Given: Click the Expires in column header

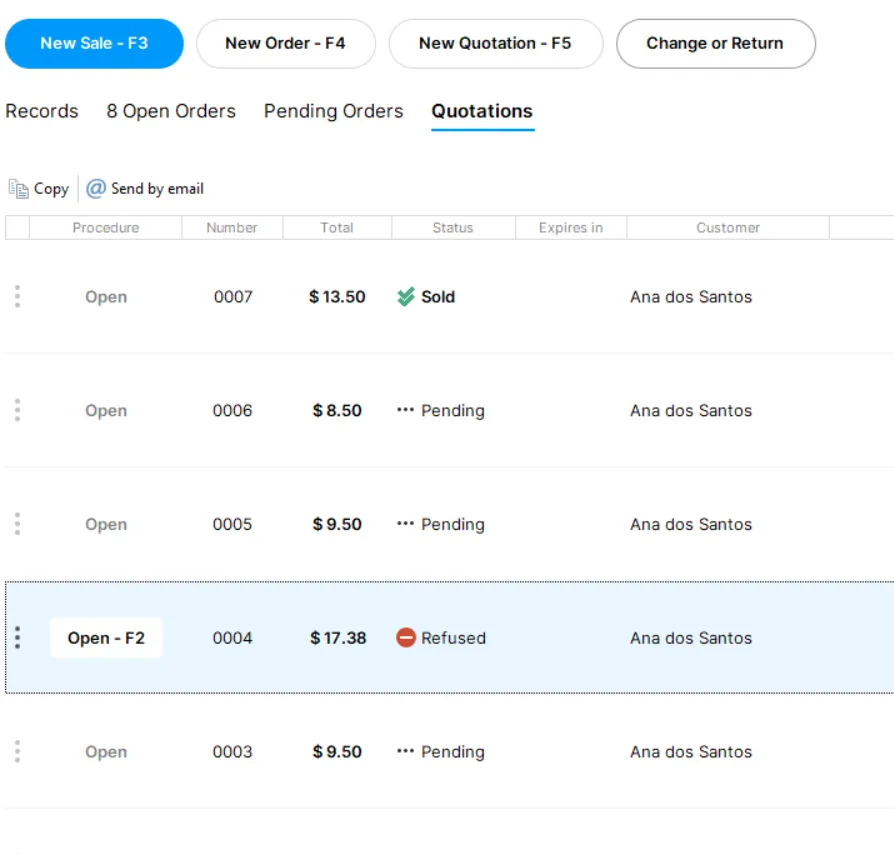Looking at the screenshot, I should click(570, 227).
